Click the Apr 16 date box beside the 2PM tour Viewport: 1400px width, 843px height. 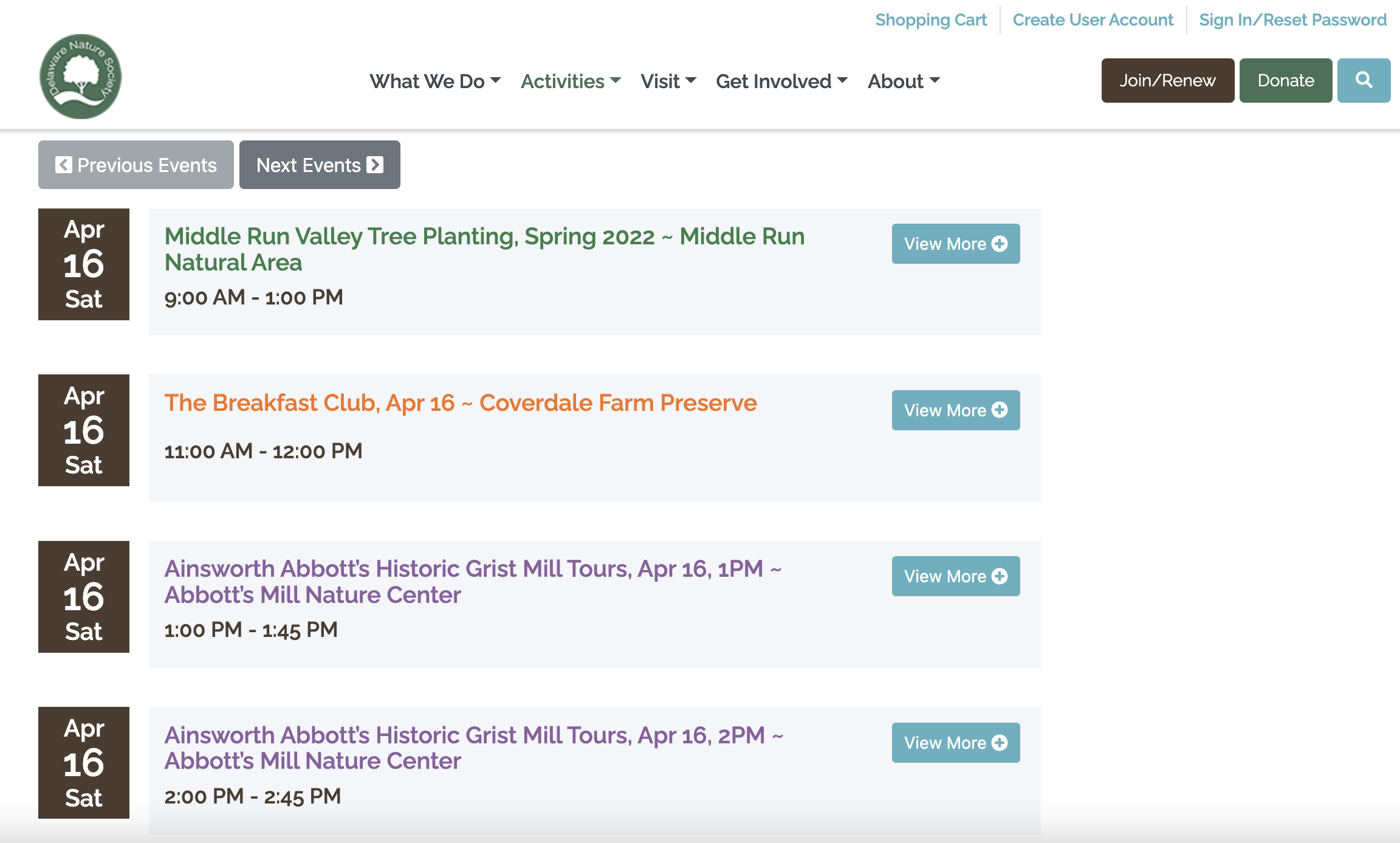point(84,763)
